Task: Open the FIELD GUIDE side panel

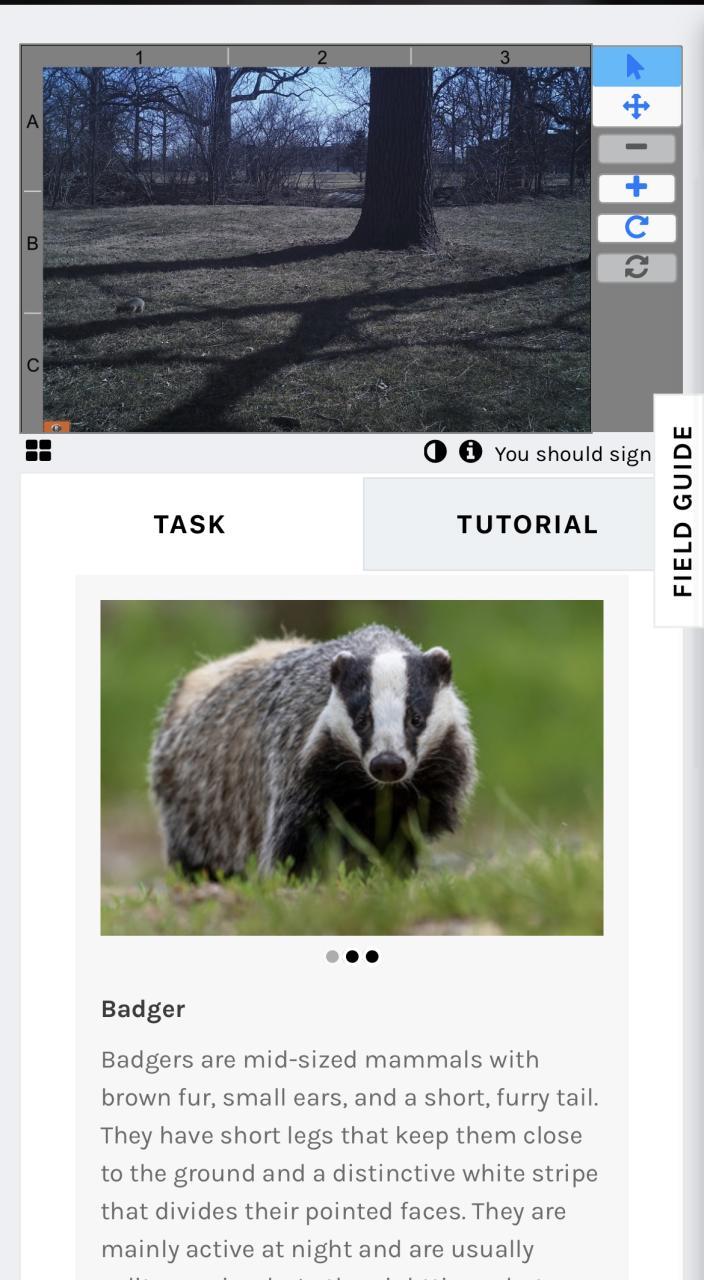Action: tap(680, 510)
